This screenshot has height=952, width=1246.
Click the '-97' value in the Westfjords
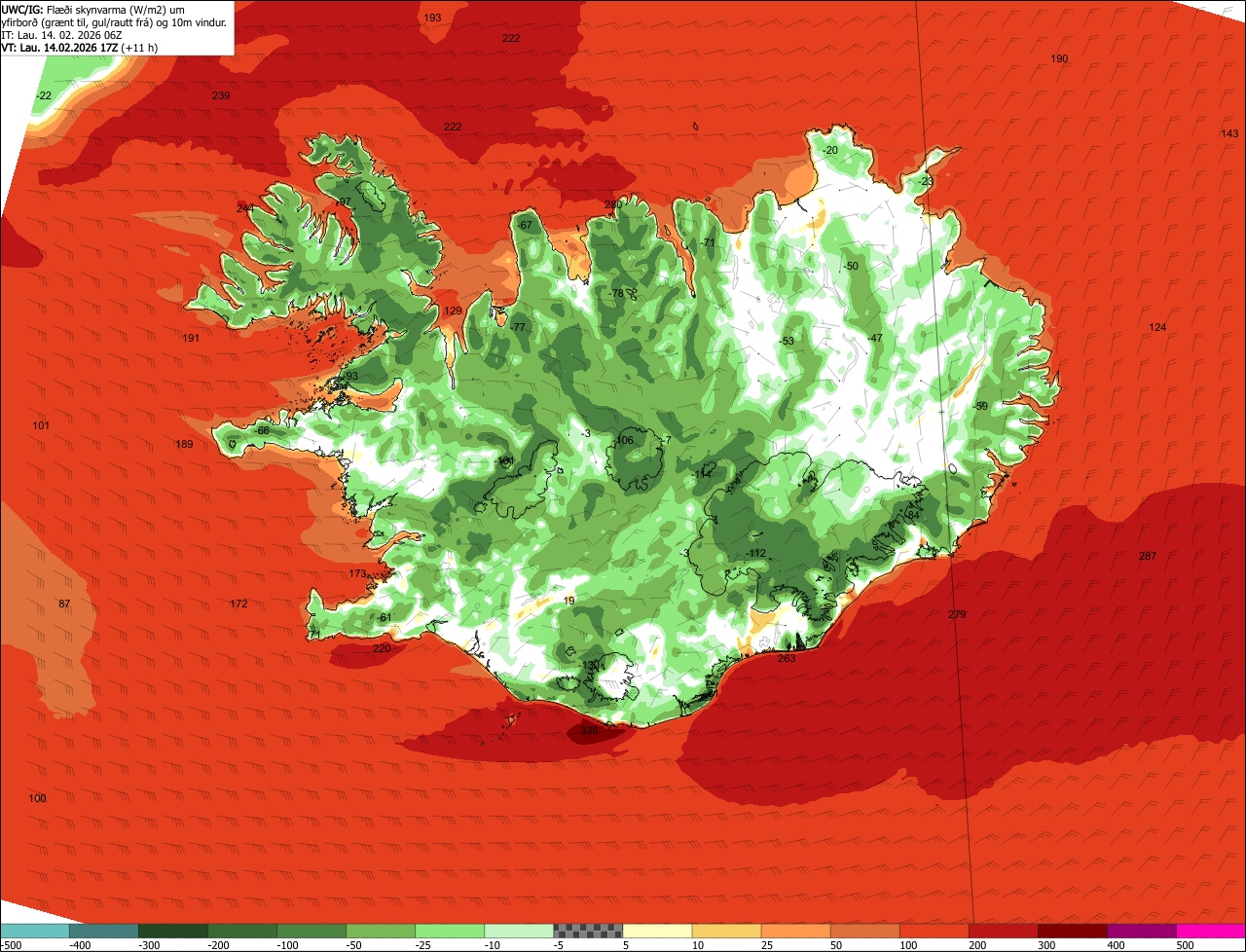[x=342, y=201]
